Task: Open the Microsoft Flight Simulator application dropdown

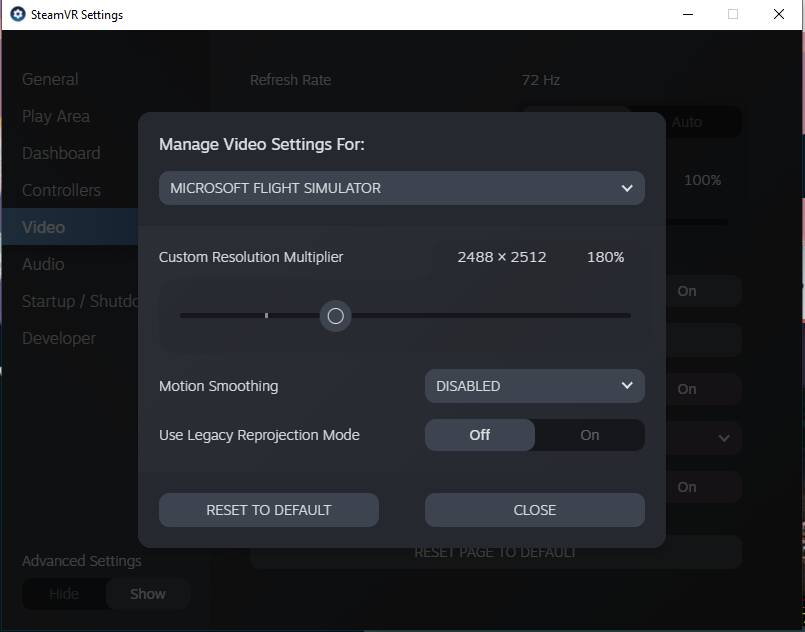Action: 401,188
